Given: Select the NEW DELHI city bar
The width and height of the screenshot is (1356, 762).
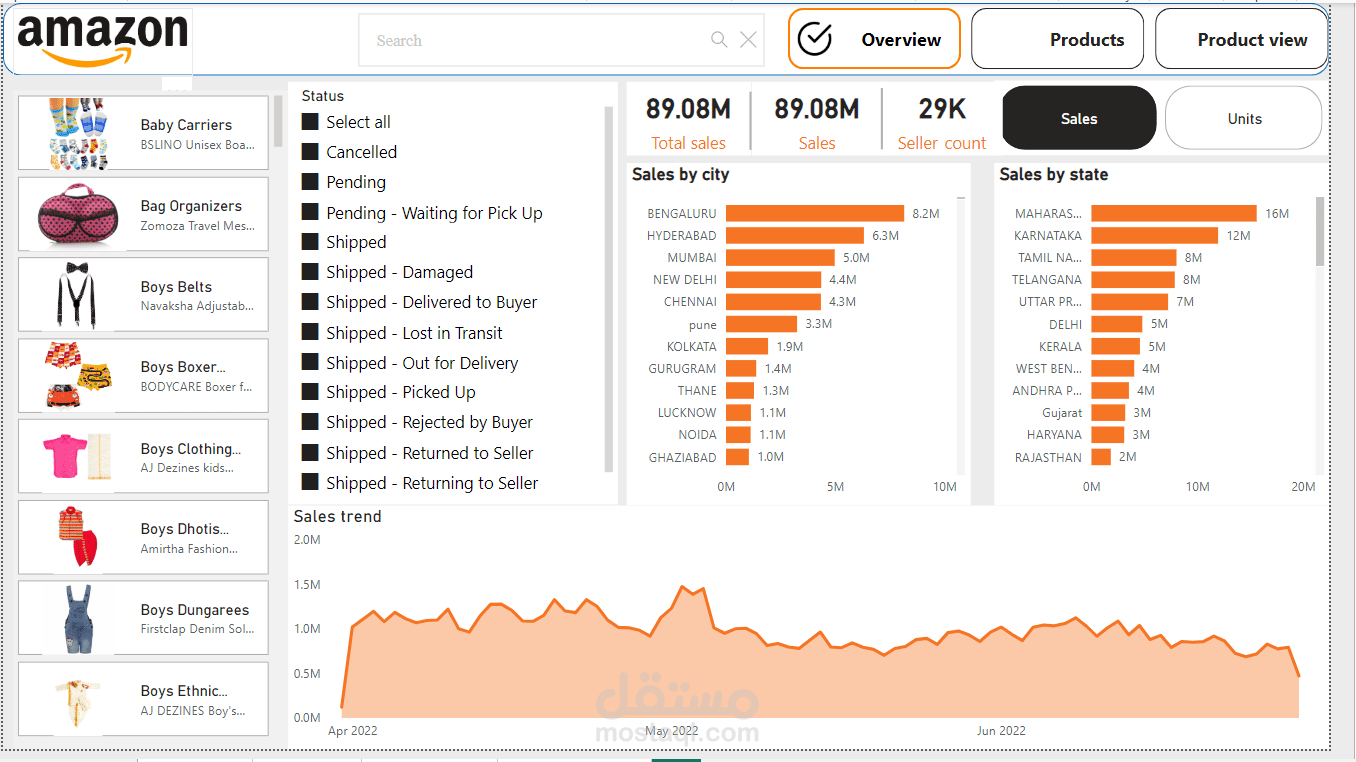Looking at the screenshot, I should pos(774,279).
